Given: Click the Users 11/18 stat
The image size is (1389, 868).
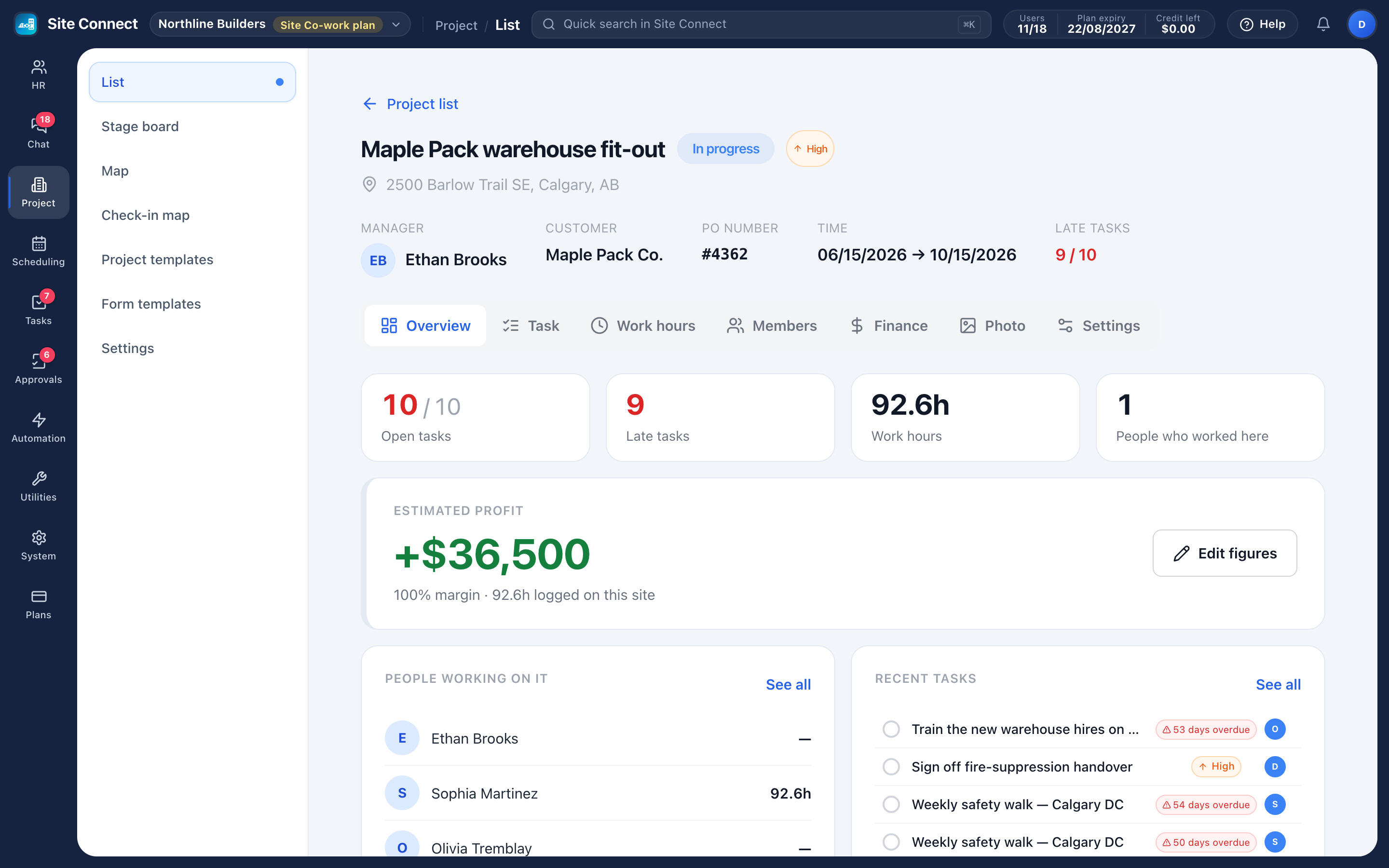Looking at the screenshot, I should 1032,24.
